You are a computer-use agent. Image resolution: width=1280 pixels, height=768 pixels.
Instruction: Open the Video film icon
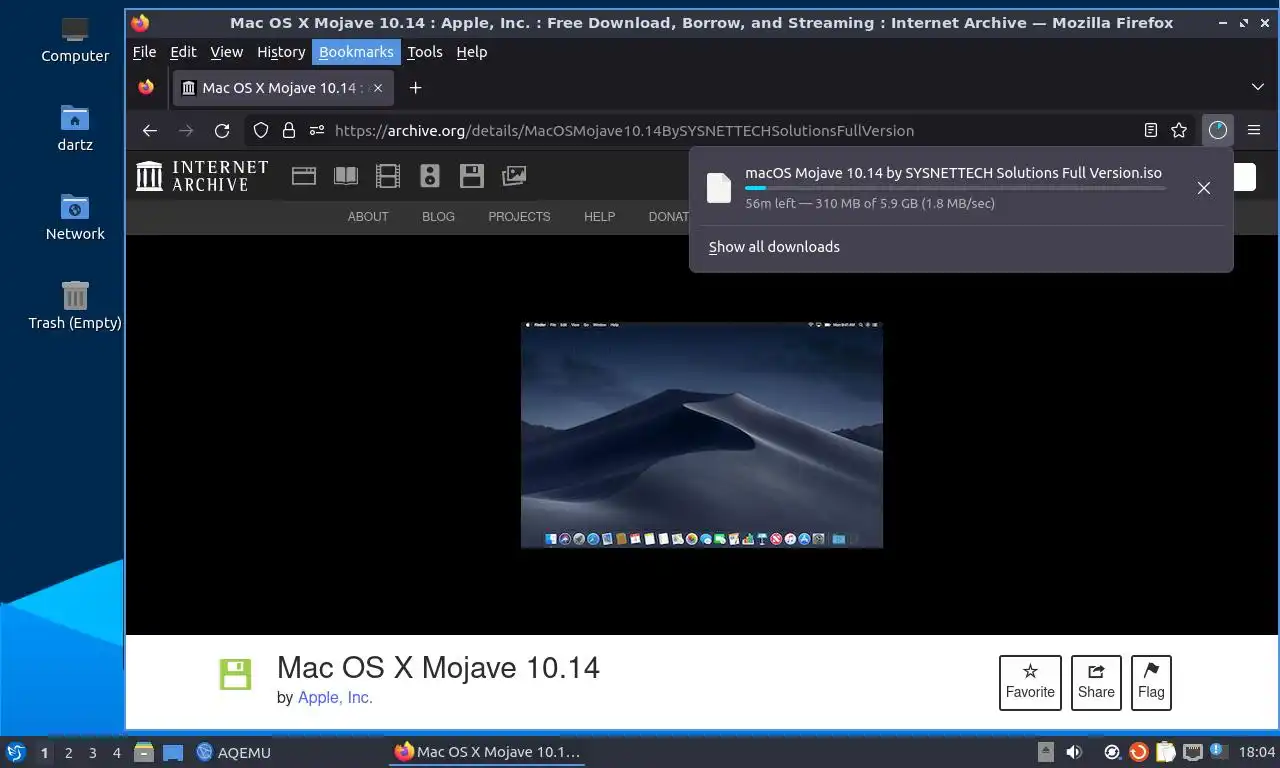point(388,176)
